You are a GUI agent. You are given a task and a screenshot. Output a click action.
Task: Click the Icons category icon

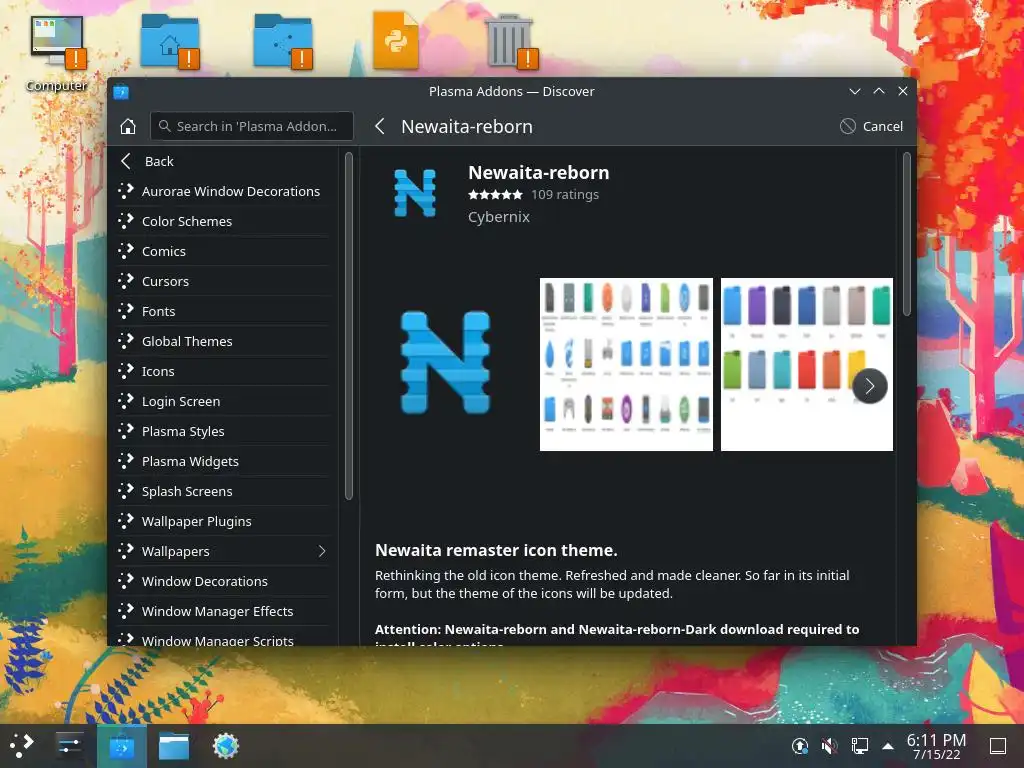[125, 371]
